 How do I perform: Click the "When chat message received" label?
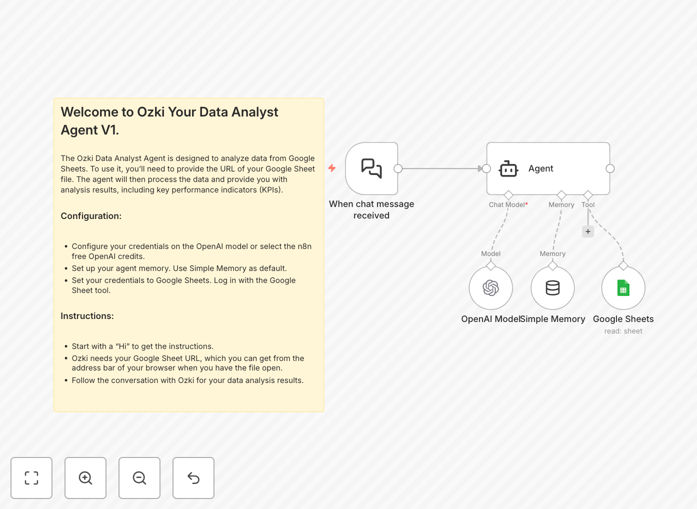[x=372, y=210]
